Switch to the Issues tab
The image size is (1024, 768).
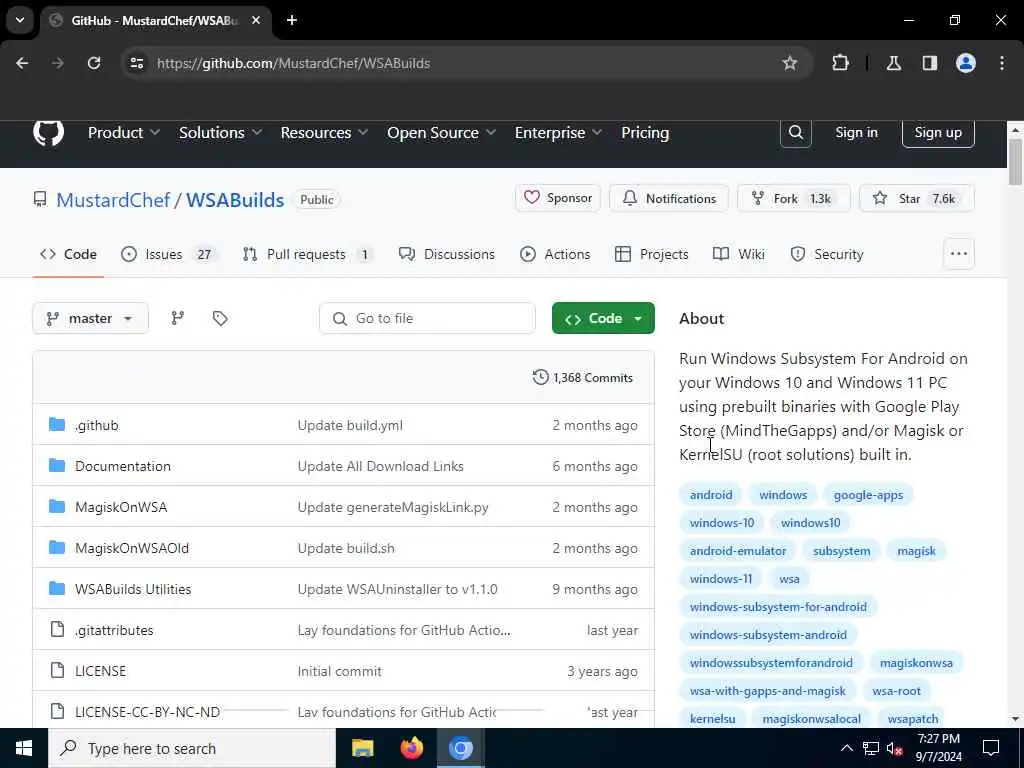[x=170, y=254]
